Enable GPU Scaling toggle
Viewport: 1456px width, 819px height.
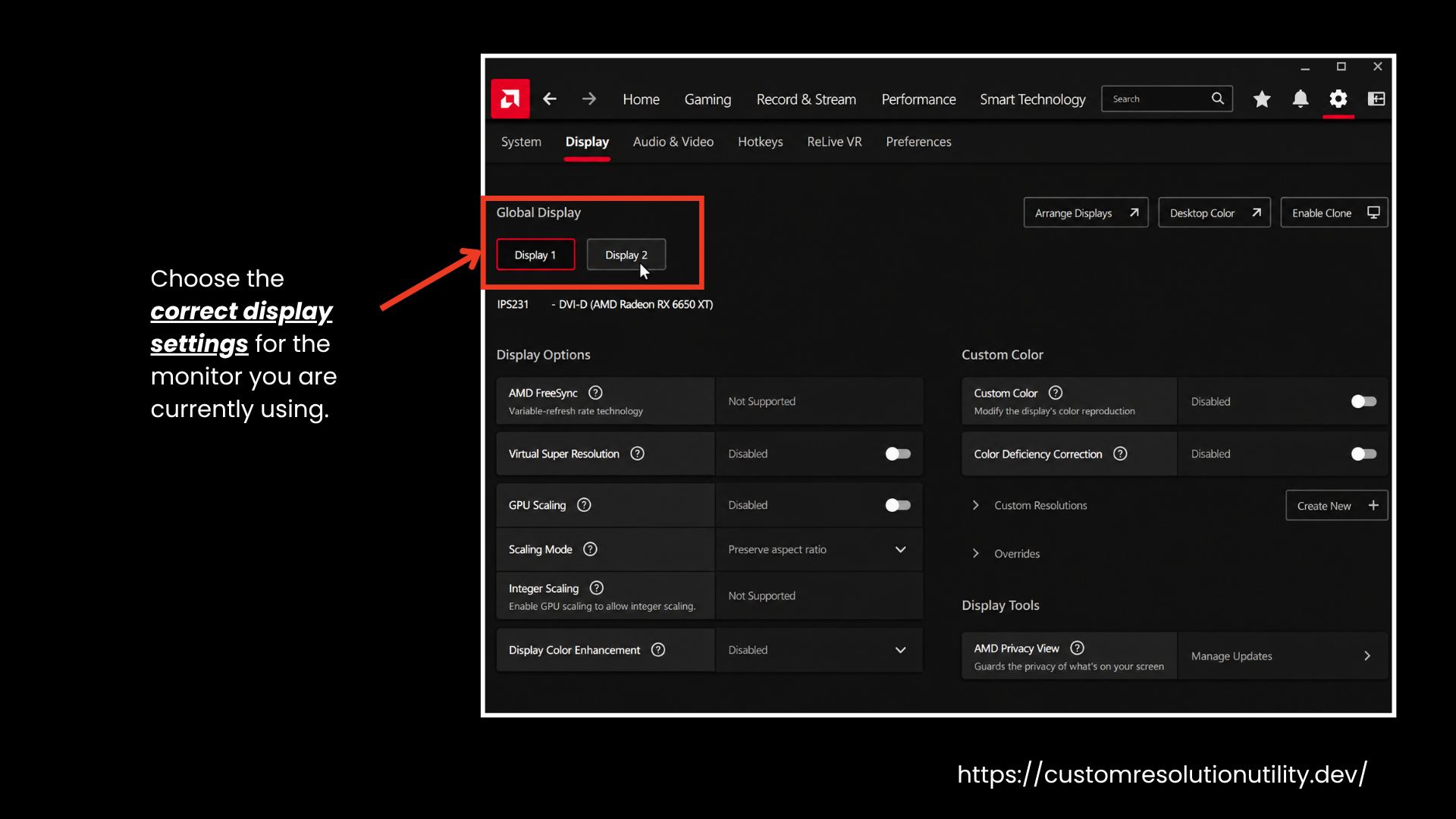(898, 505)
